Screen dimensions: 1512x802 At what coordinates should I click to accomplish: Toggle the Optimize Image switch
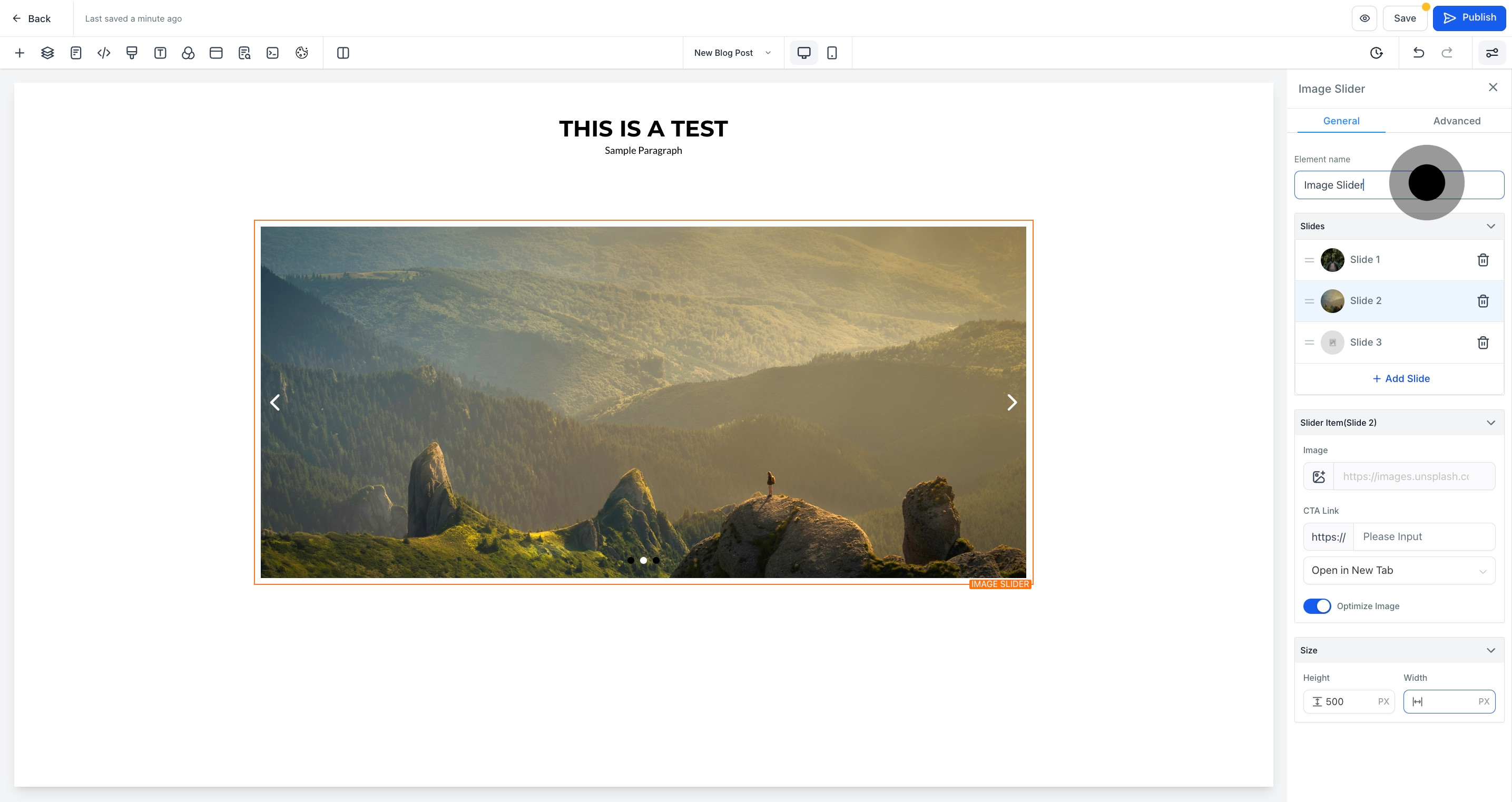click(1317, 606)
